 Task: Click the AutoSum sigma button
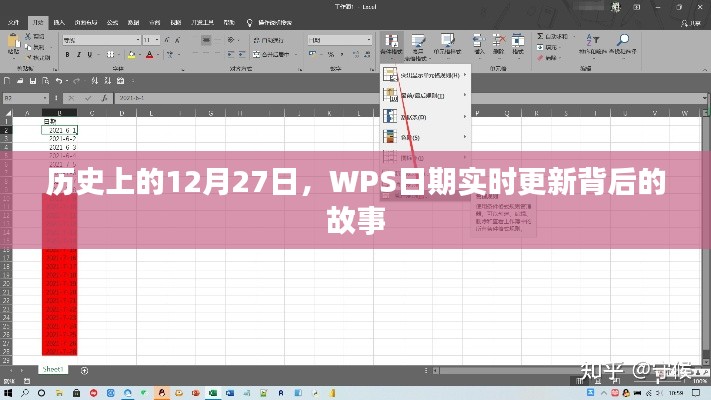tap(553, 36)
